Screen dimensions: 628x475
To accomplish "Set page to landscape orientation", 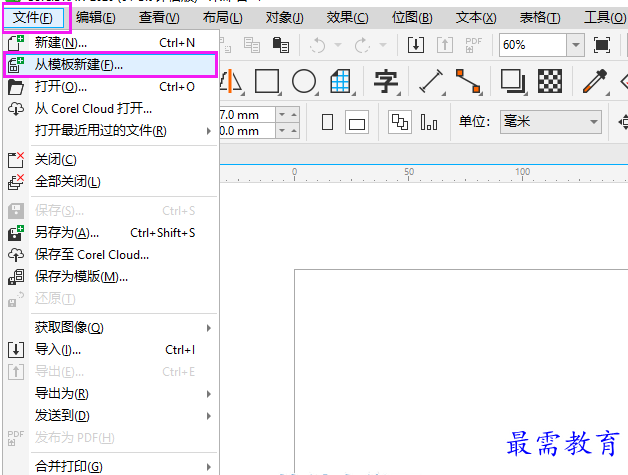I will [357, 123].
